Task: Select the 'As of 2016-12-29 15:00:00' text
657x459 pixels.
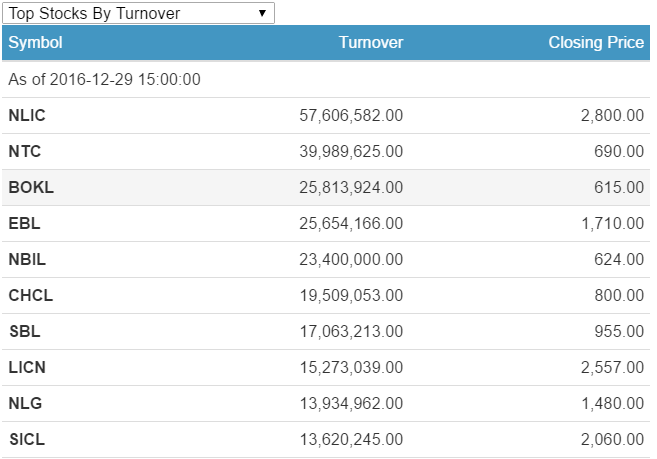Action: [x=104, y=79]
